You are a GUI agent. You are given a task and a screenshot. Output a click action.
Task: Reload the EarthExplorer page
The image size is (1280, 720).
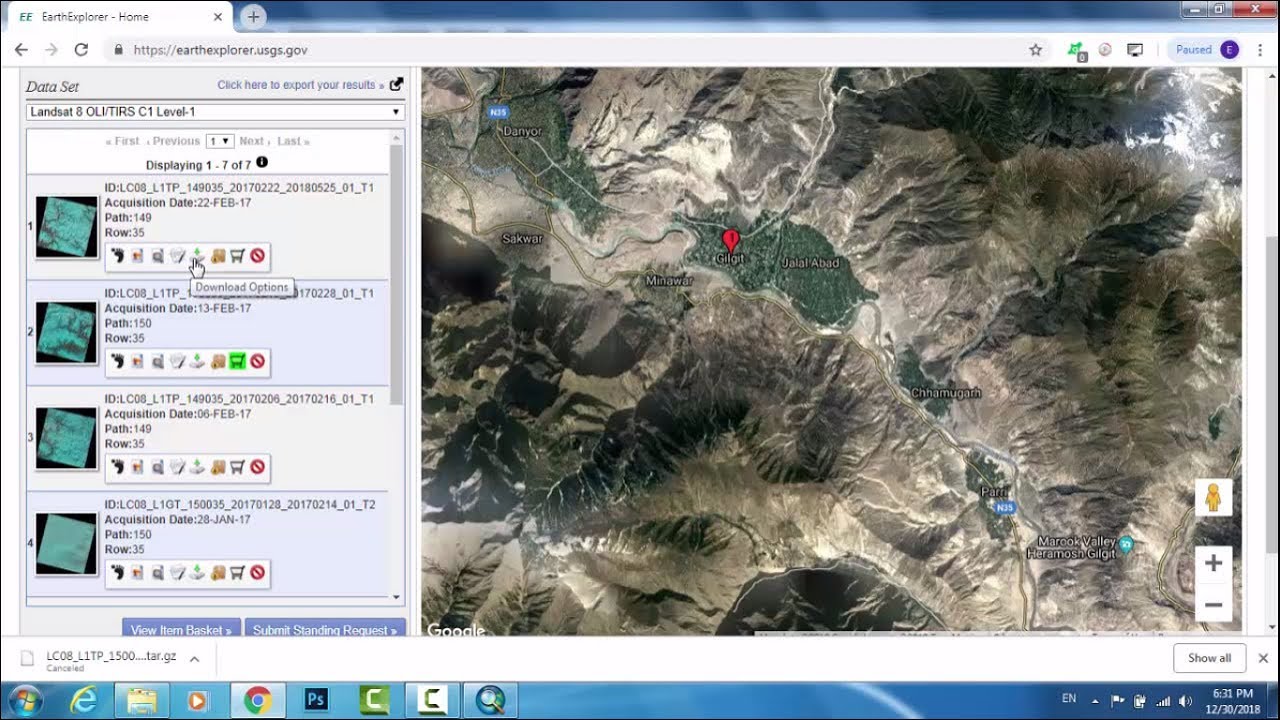pyautogui.click(x=81, y=50)
